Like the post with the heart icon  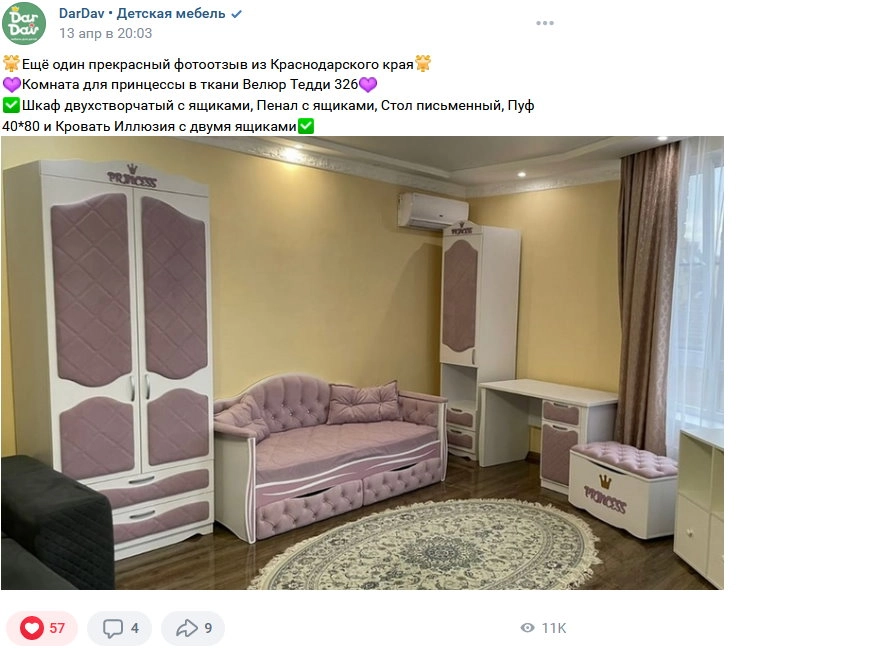(32, 628)
